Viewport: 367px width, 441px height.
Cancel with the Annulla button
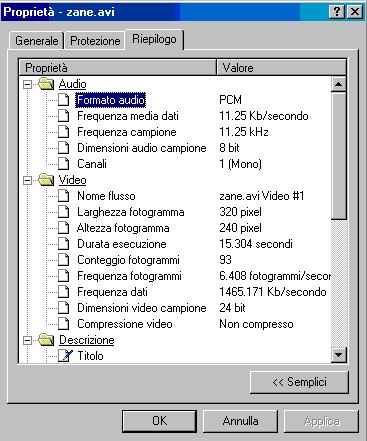240,421
